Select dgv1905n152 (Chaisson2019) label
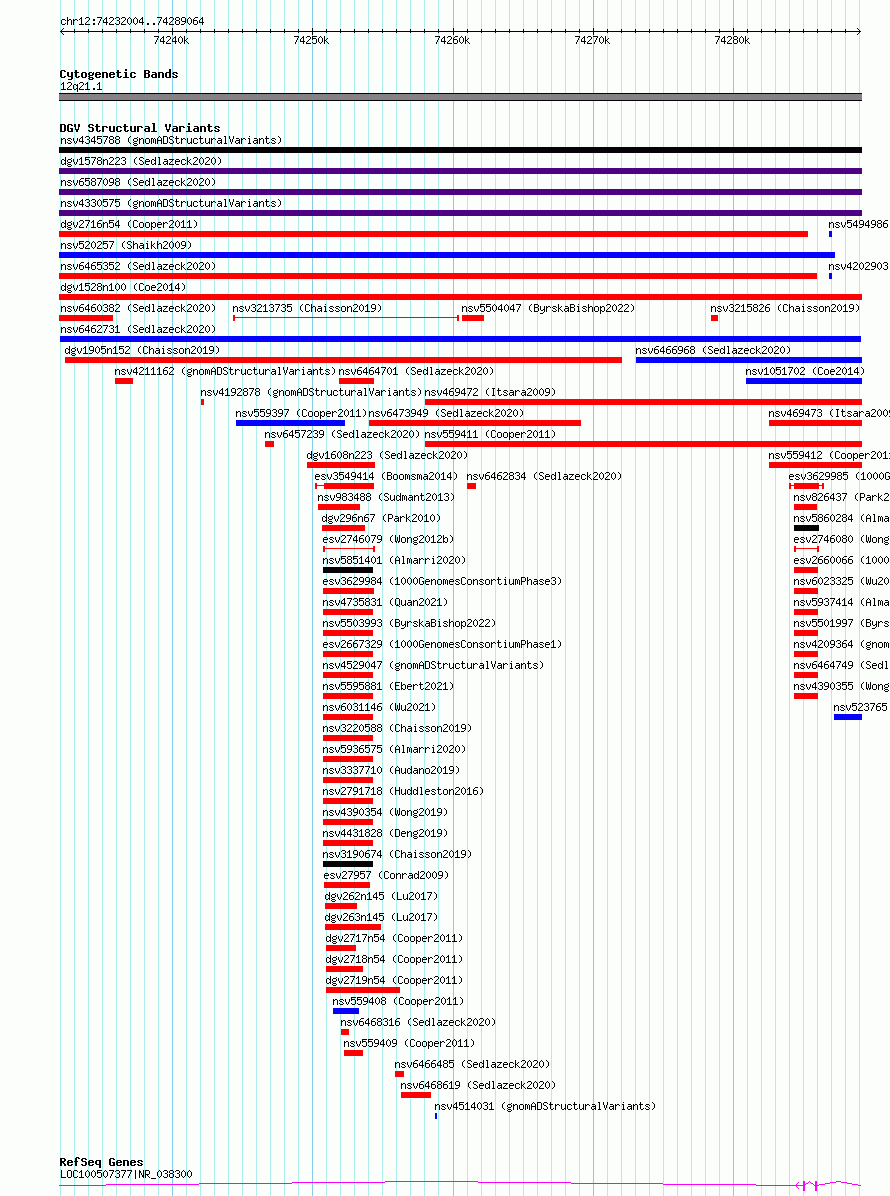The height and width of the screenshot is (1196, 890). click(142, 351)
